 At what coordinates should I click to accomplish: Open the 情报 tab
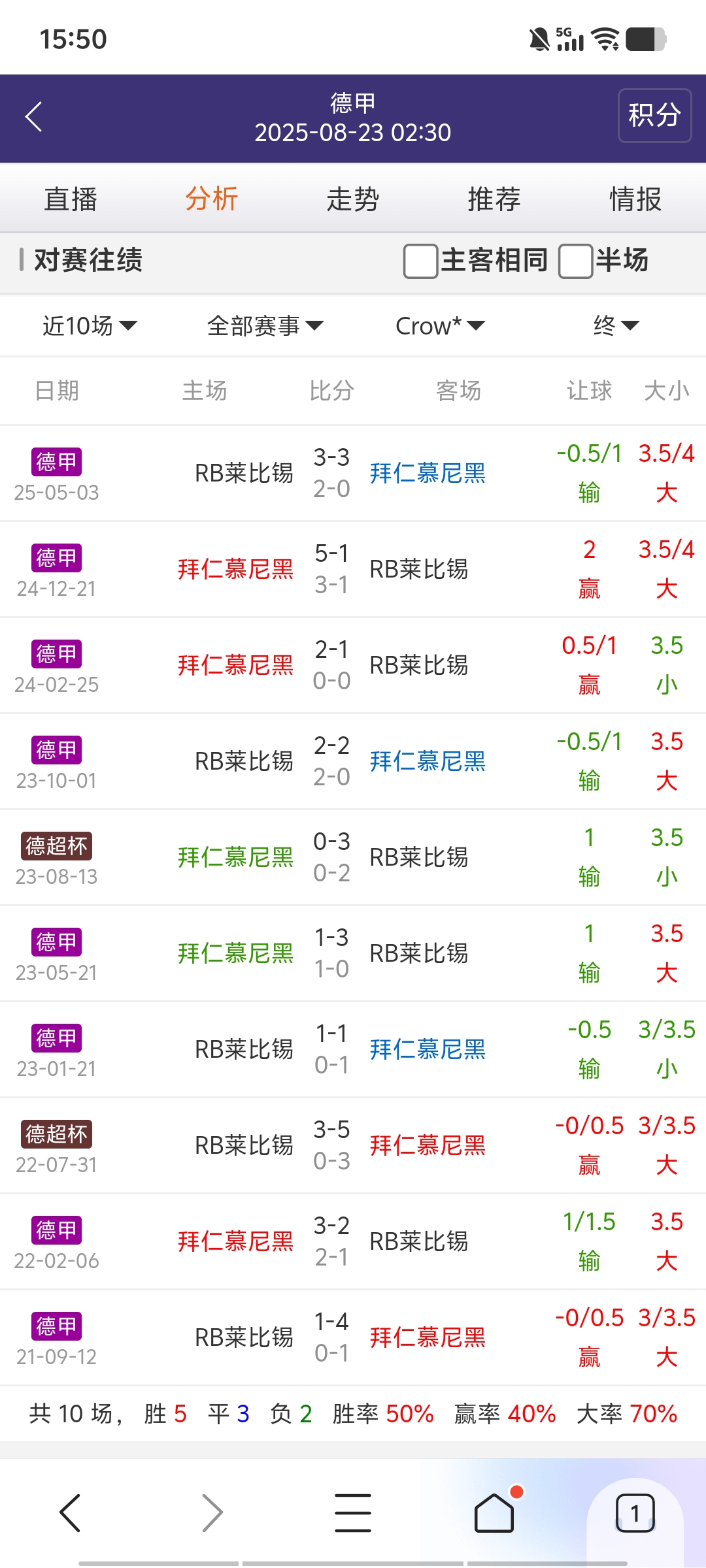tap(635, 199)
